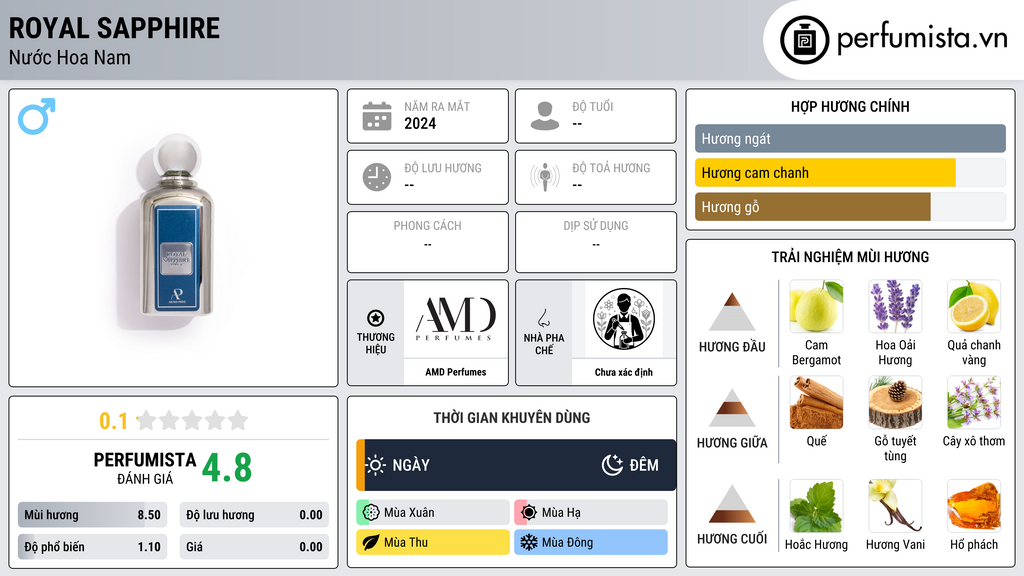Image resolution: width=1024 pixels, height=576 pixels.
Task: Click the snowflake icon for Mùa Đông
Action: [529, 542]
